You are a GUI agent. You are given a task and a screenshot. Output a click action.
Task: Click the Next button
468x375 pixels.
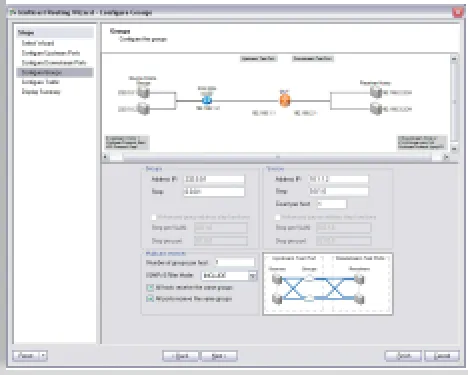tap(219, 356)
